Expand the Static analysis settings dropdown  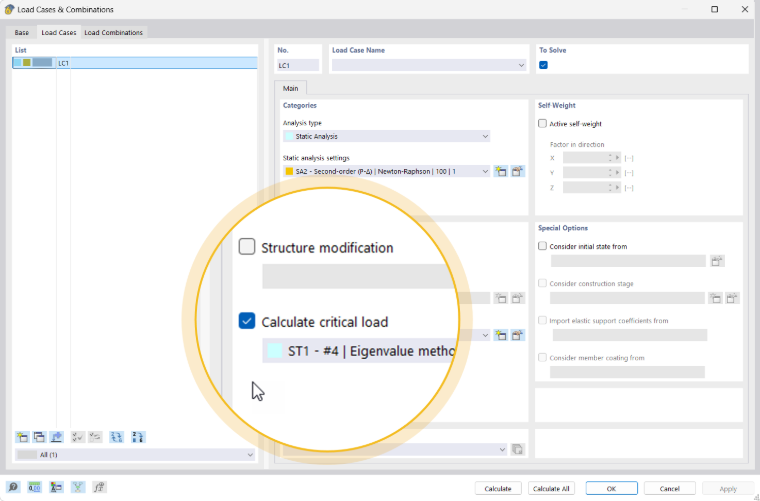click(x=485, y=171)
